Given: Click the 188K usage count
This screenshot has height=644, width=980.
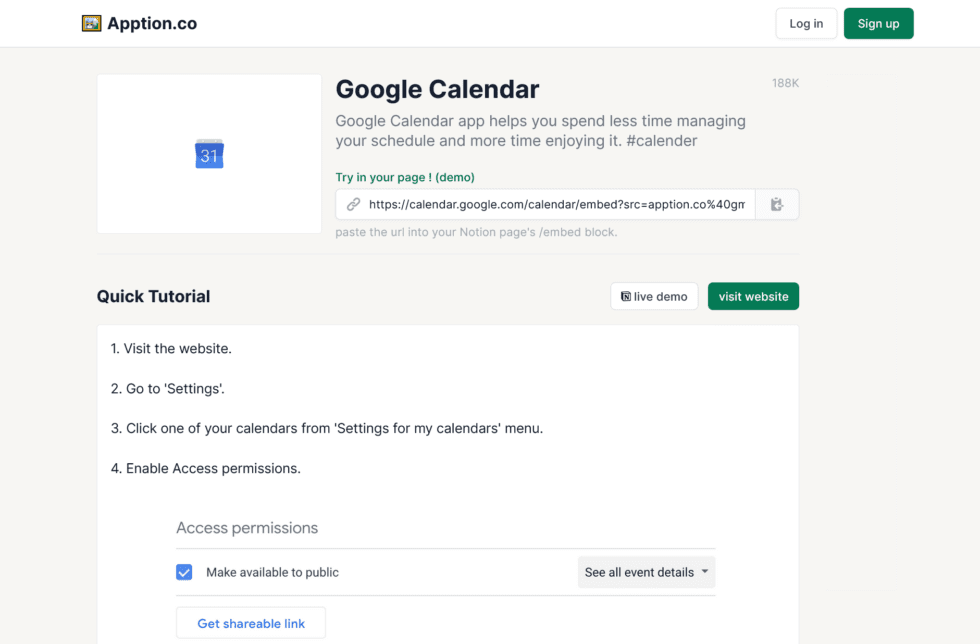Looking at the screenshot, I should 785,83.
